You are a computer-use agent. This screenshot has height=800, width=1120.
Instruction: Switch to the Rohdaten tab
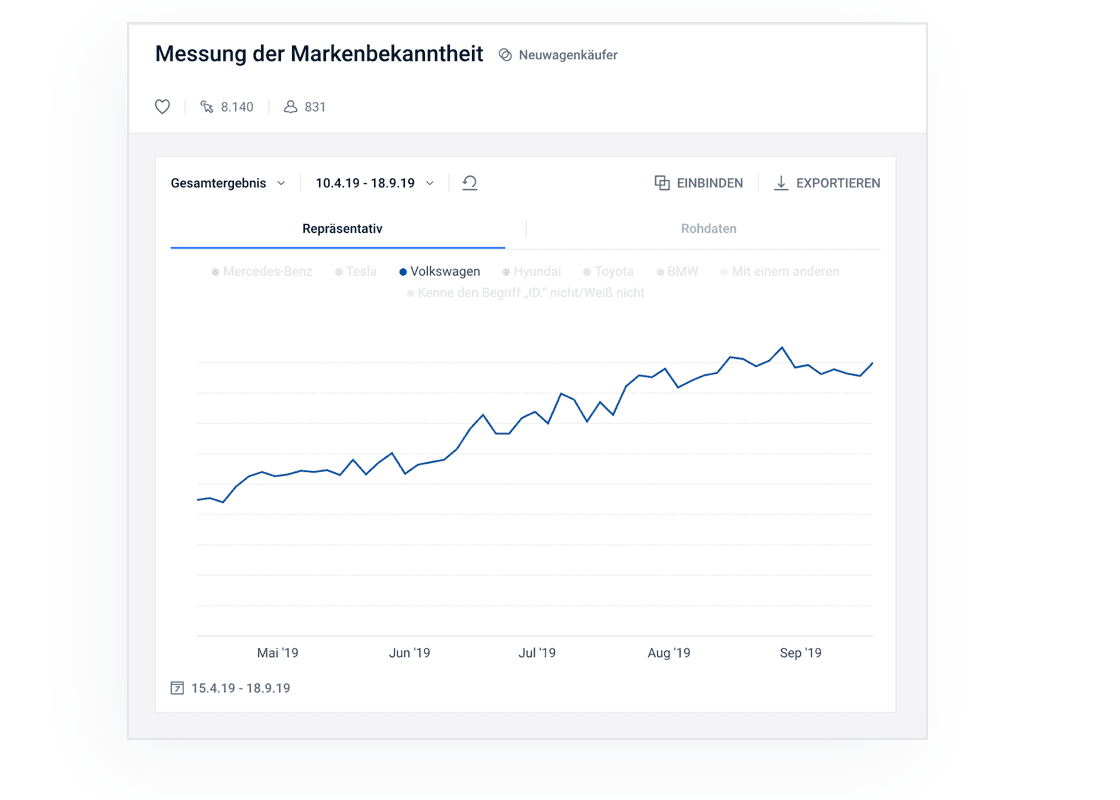coord(709,228)
